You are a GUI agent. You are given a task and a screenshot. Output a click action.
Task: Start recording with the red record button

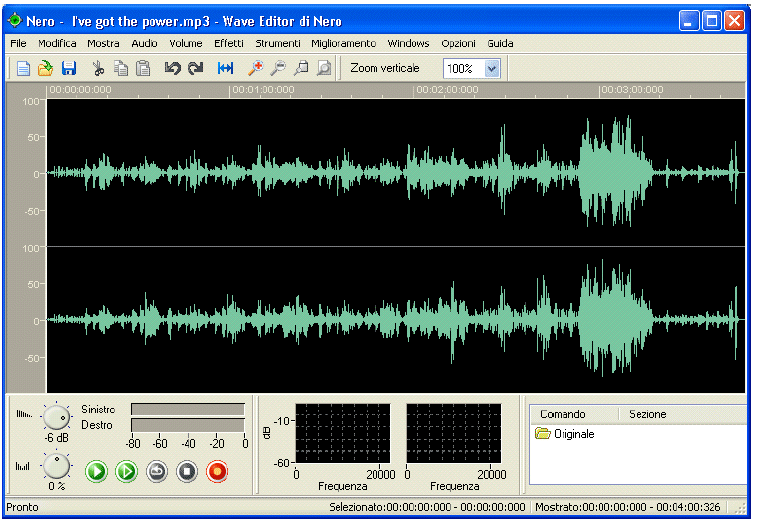tap(217, 471)
